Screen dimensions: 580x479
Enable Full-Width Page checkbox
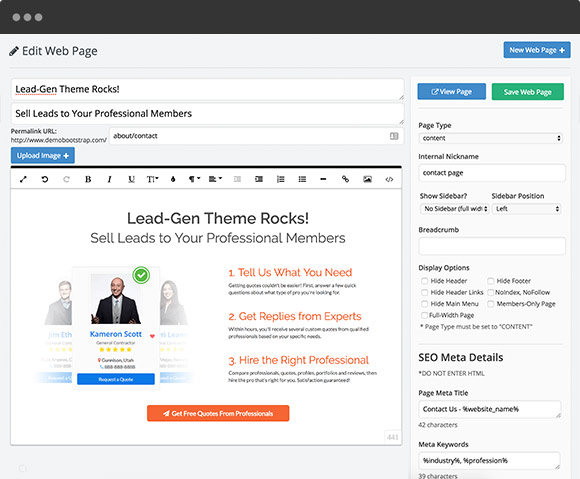pos(424,316)
